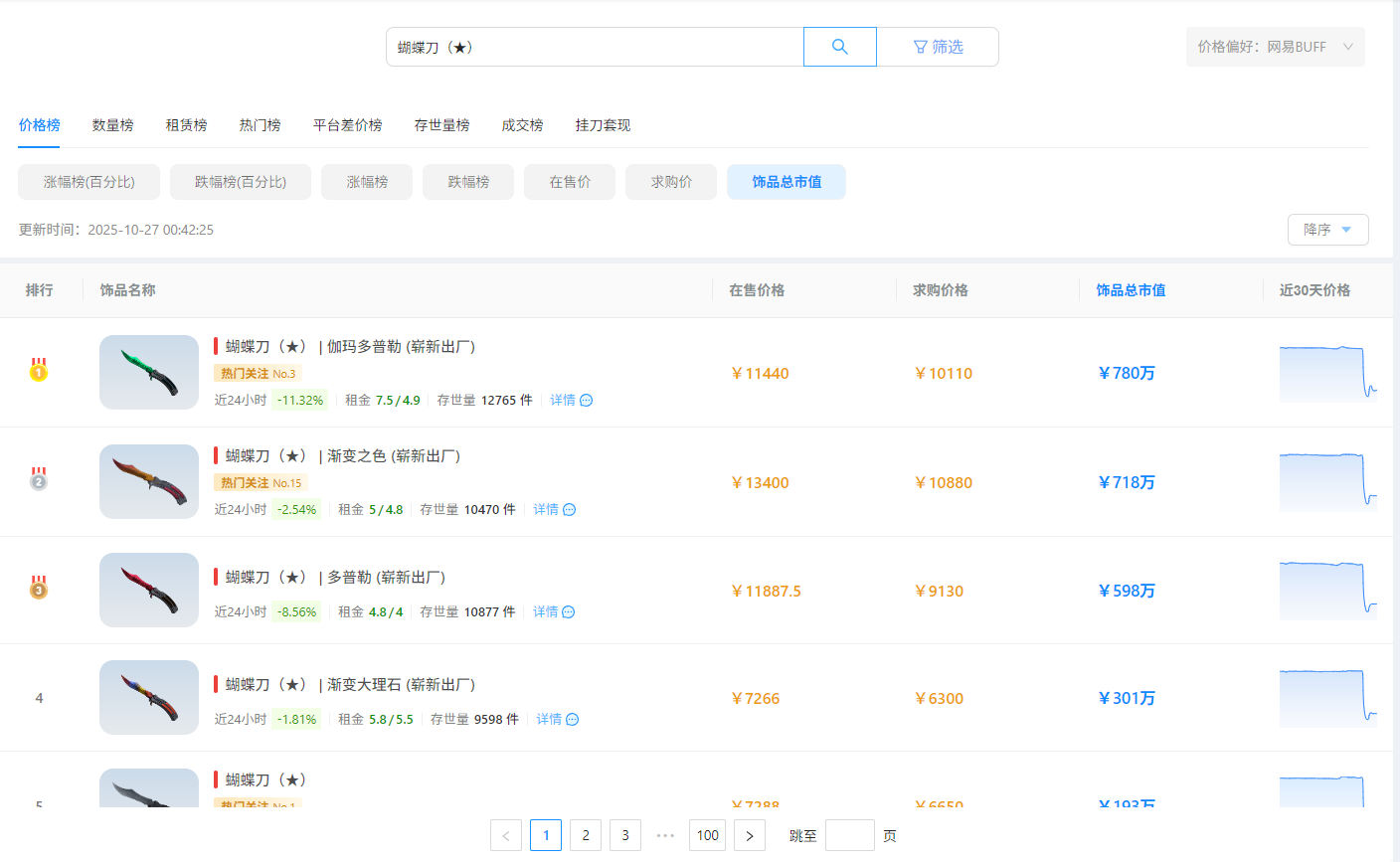1400x862 pixels.
Task: Open the 筛选 filter funnel button
Action: click(938, 47)
